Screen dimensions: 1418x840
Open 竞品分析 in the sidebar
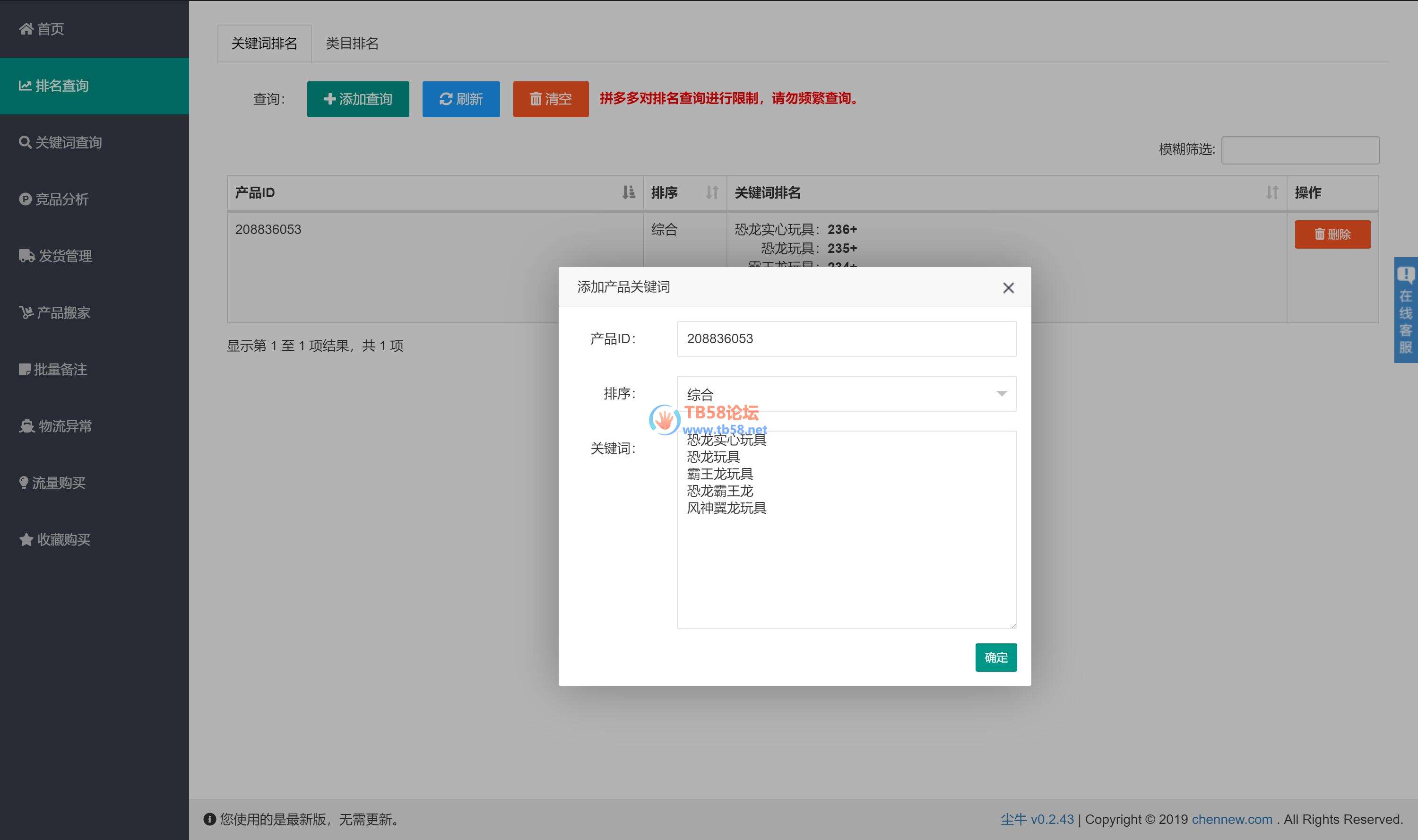(x=94, y=199)
